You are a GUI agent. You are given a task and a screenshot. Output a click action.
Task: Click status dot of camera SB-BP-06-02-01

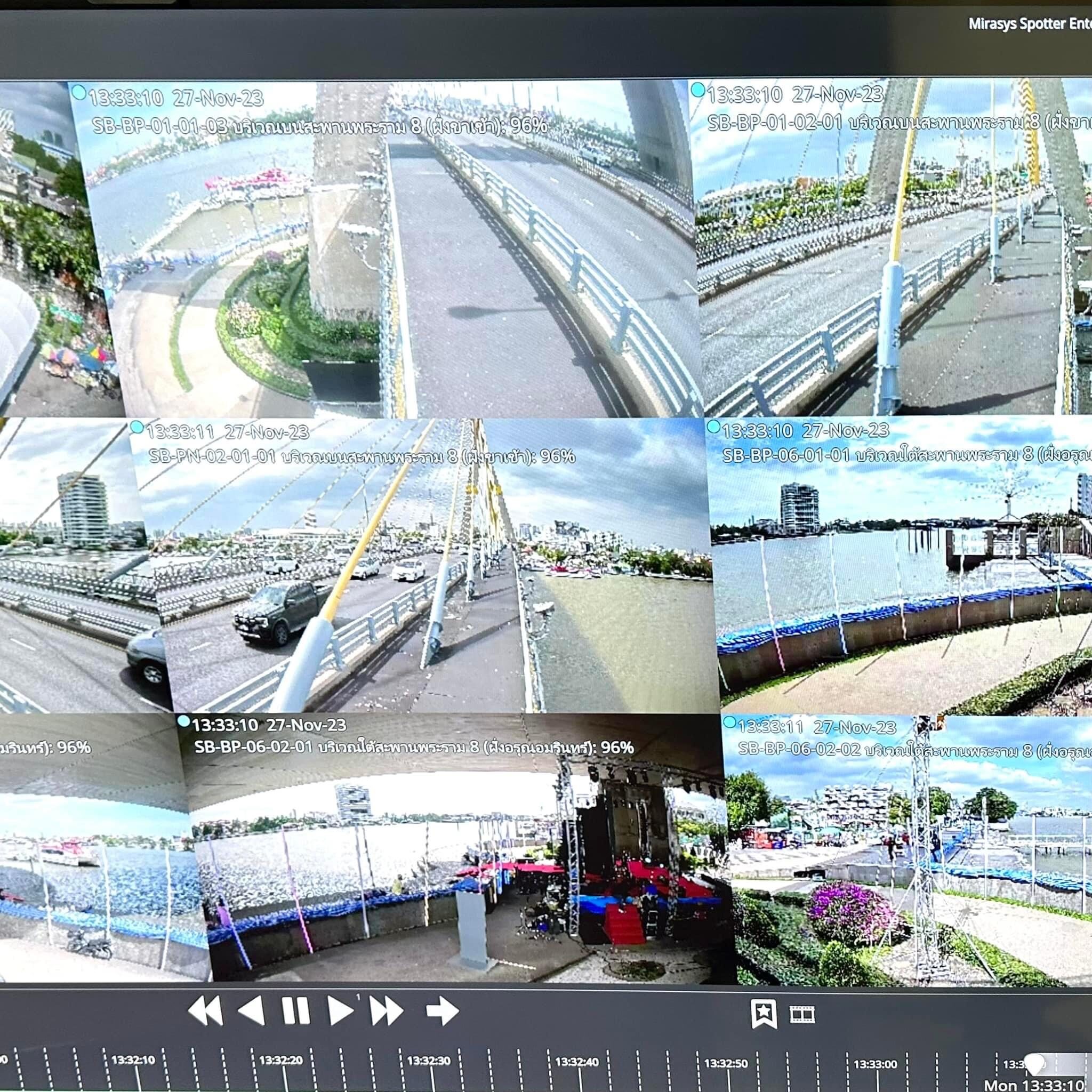(x=184, y=721)
